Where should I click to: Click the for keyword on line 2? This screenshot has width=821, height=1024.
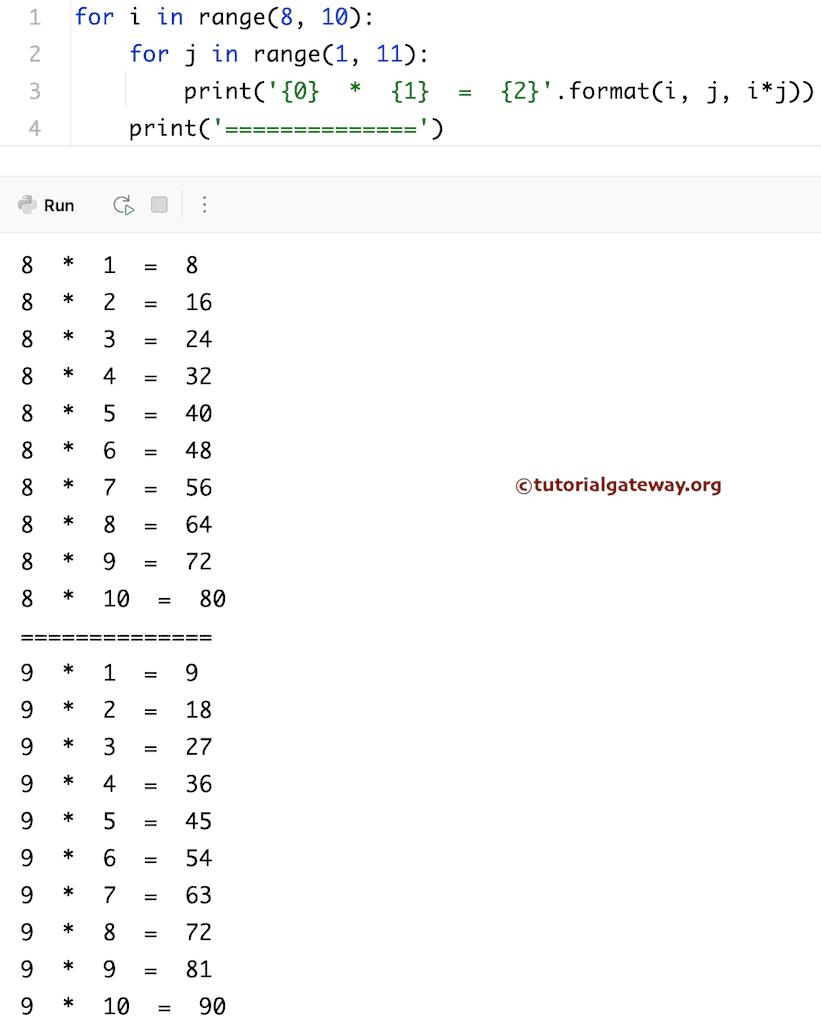[150, 54]
